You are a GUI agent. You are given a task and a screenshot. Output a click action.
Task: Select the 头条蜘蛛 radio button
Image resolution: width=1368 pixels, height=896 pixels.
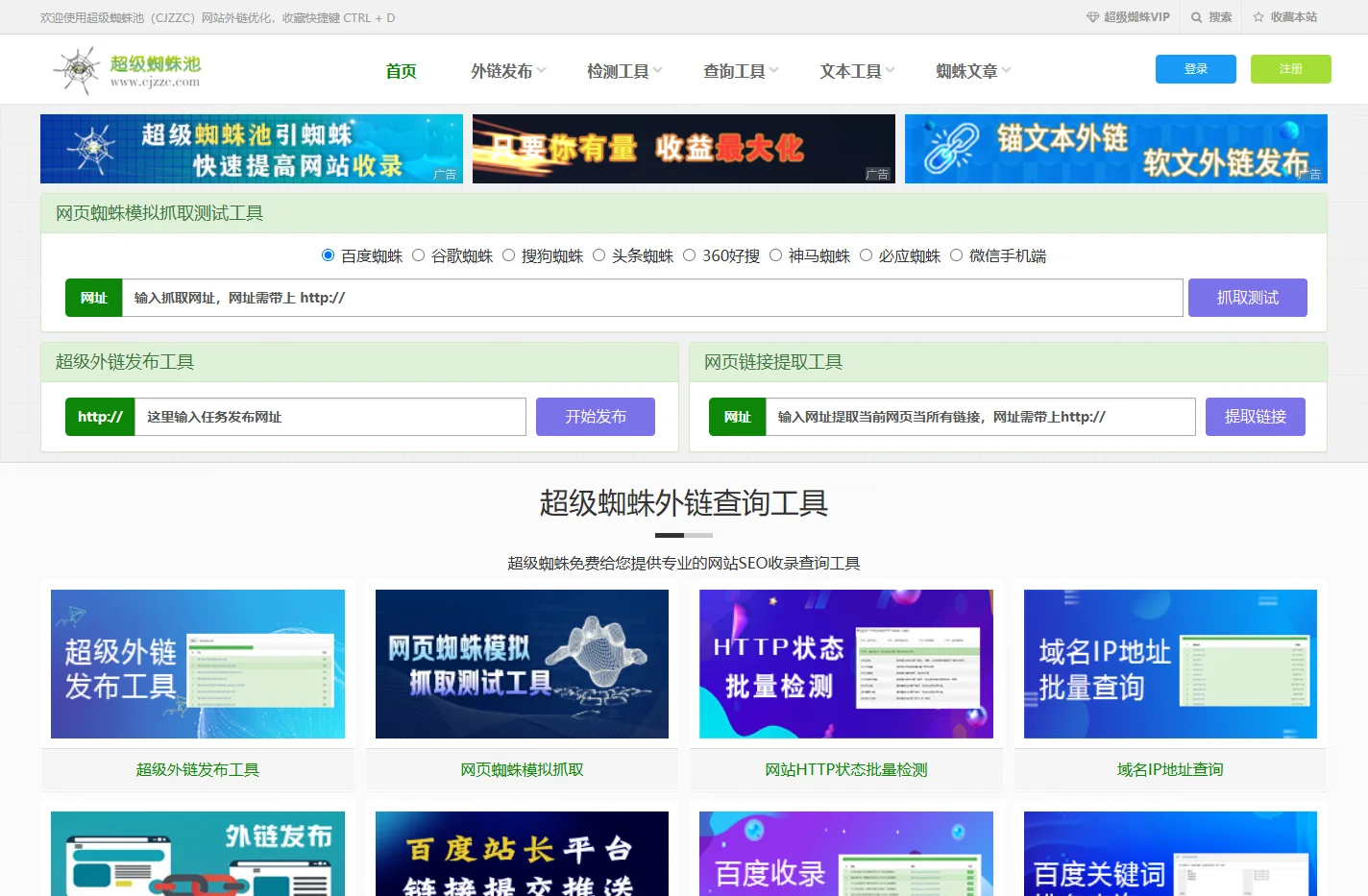598,255
